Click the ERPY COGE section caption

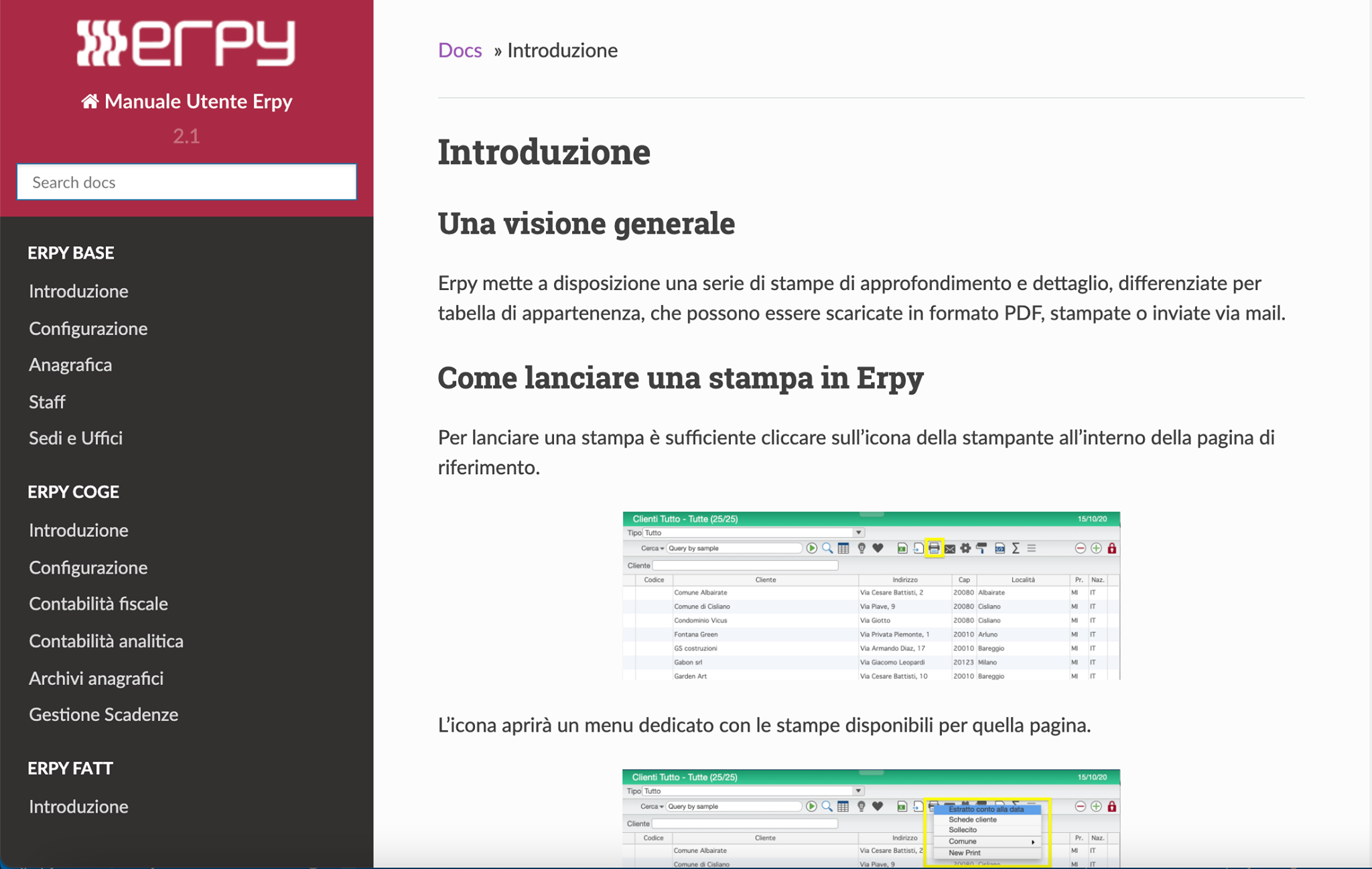point(74,492)
